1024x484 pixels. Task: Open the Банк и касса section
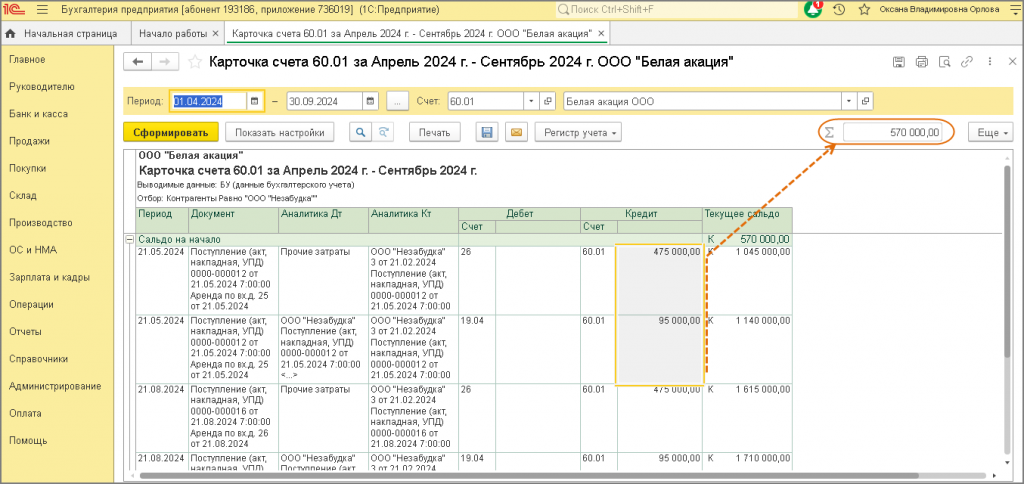[39, 114]
